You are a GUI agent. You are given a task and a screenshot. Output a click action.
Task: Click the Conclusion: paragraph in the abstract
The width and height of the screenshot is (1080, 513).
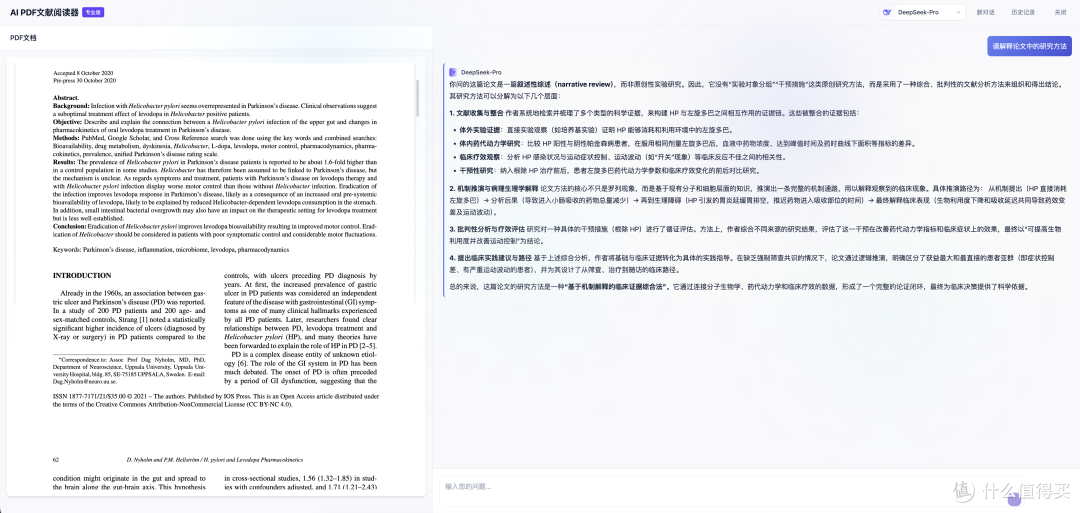point(216,230)
